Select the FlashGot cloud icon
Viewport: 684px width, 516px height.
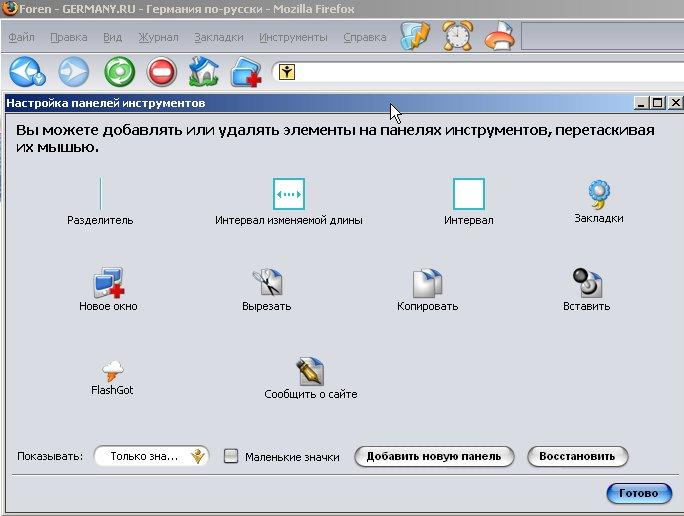pyautogui.click(x=113, y=371)
